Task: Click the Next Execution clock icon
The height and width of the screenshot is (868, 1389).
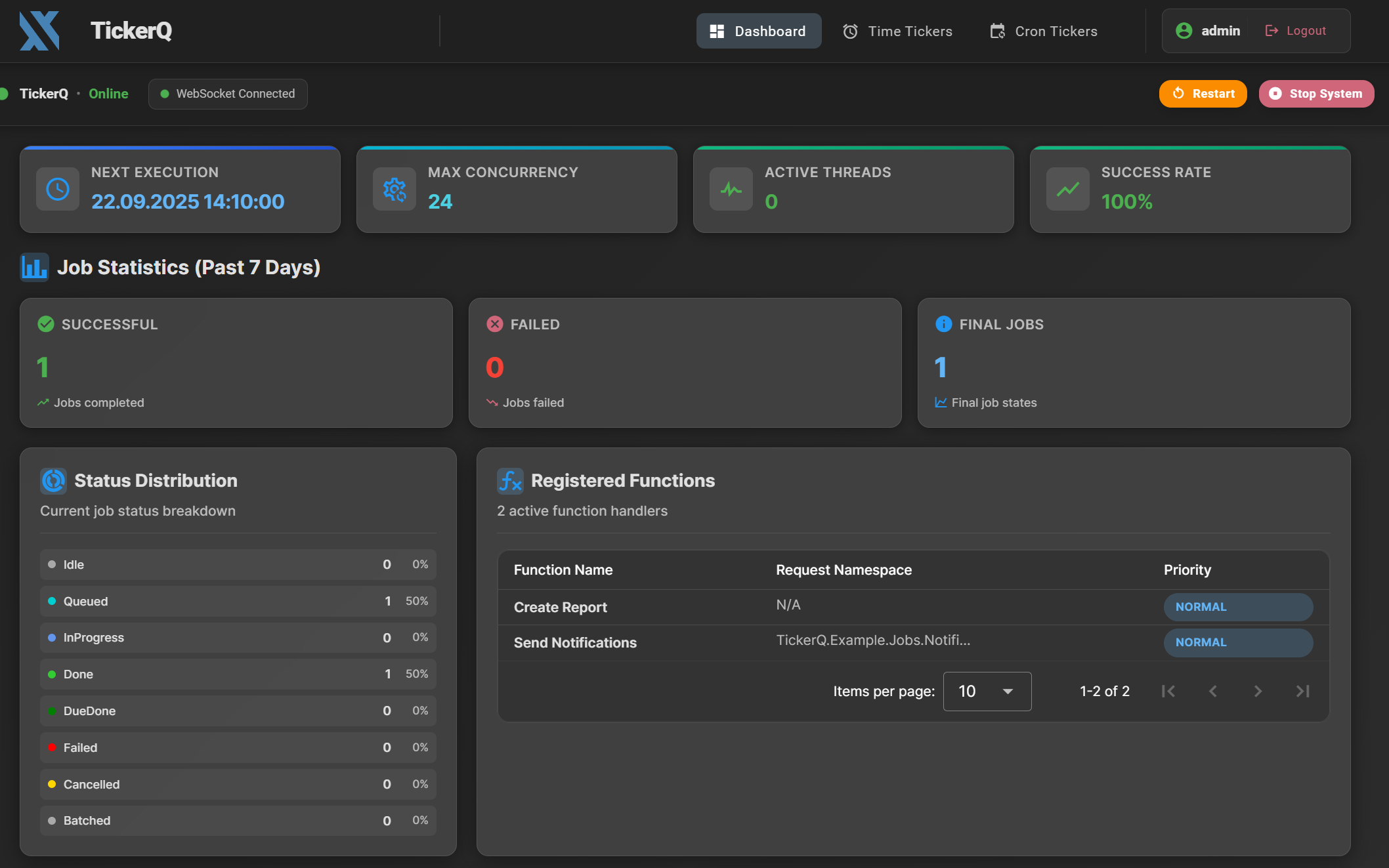Action: tap(58, 189)
